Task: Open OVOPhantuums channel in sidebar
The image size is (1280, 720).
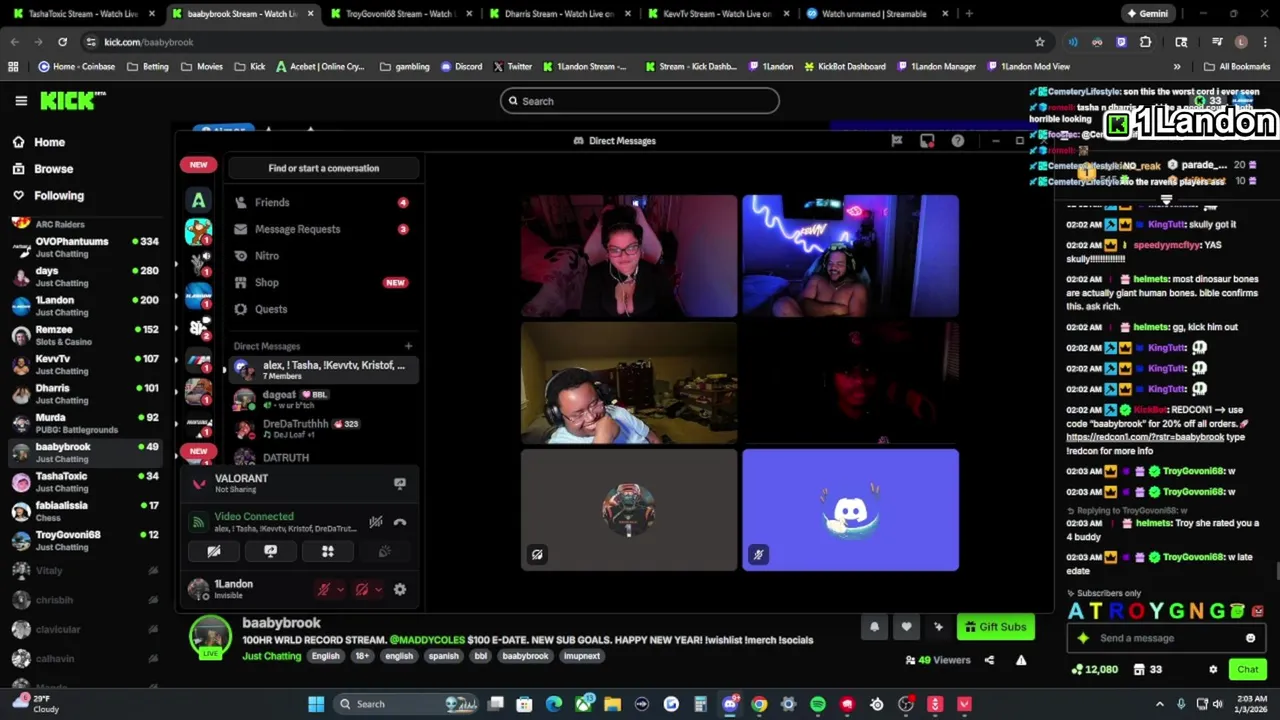Action: (85, 247)
